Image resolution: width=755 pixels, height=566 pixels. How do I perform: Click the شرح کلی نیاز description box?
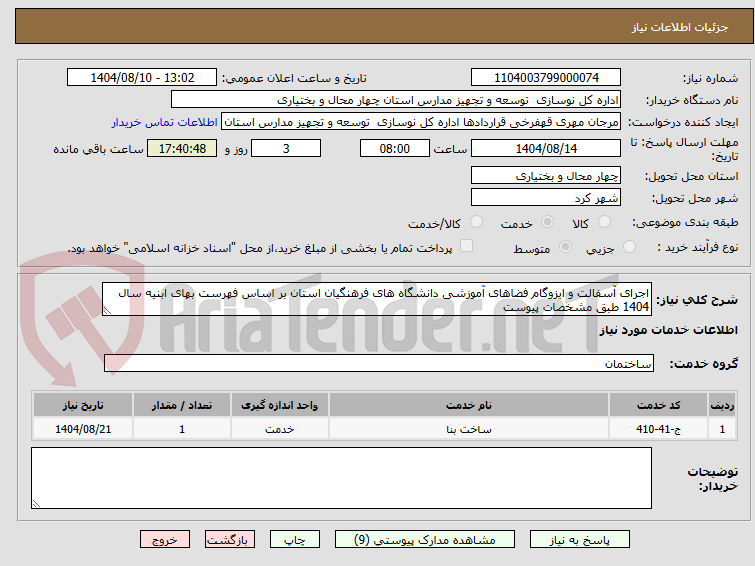[x=377, y=300]
